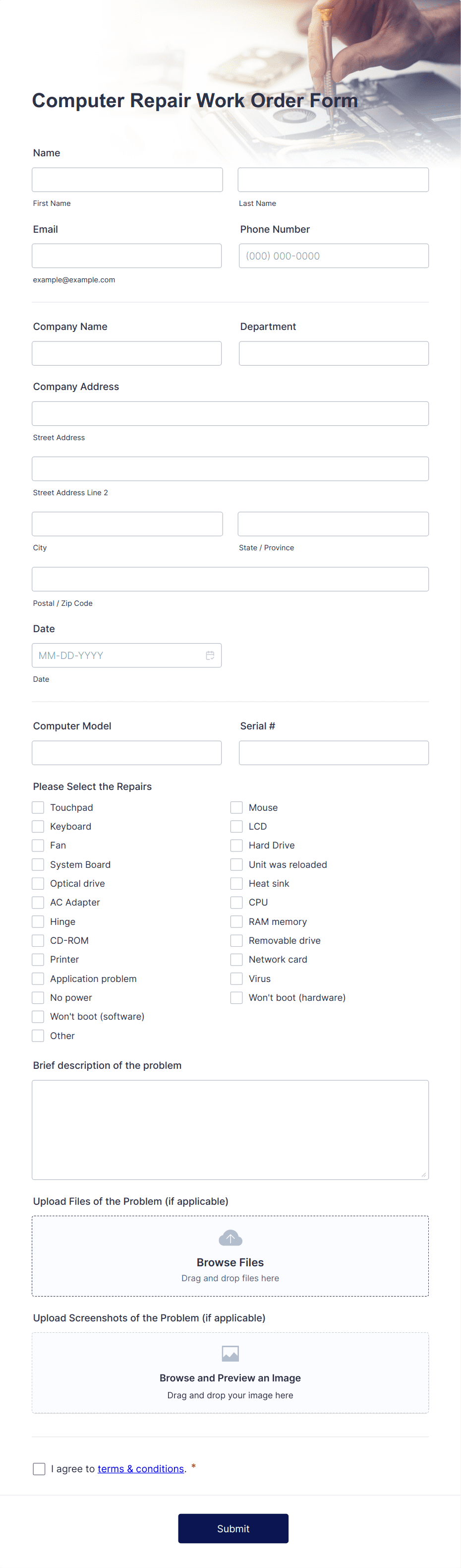Click the cloud upload icon
Screen dimensions: 461x1568
[230, 1238]
